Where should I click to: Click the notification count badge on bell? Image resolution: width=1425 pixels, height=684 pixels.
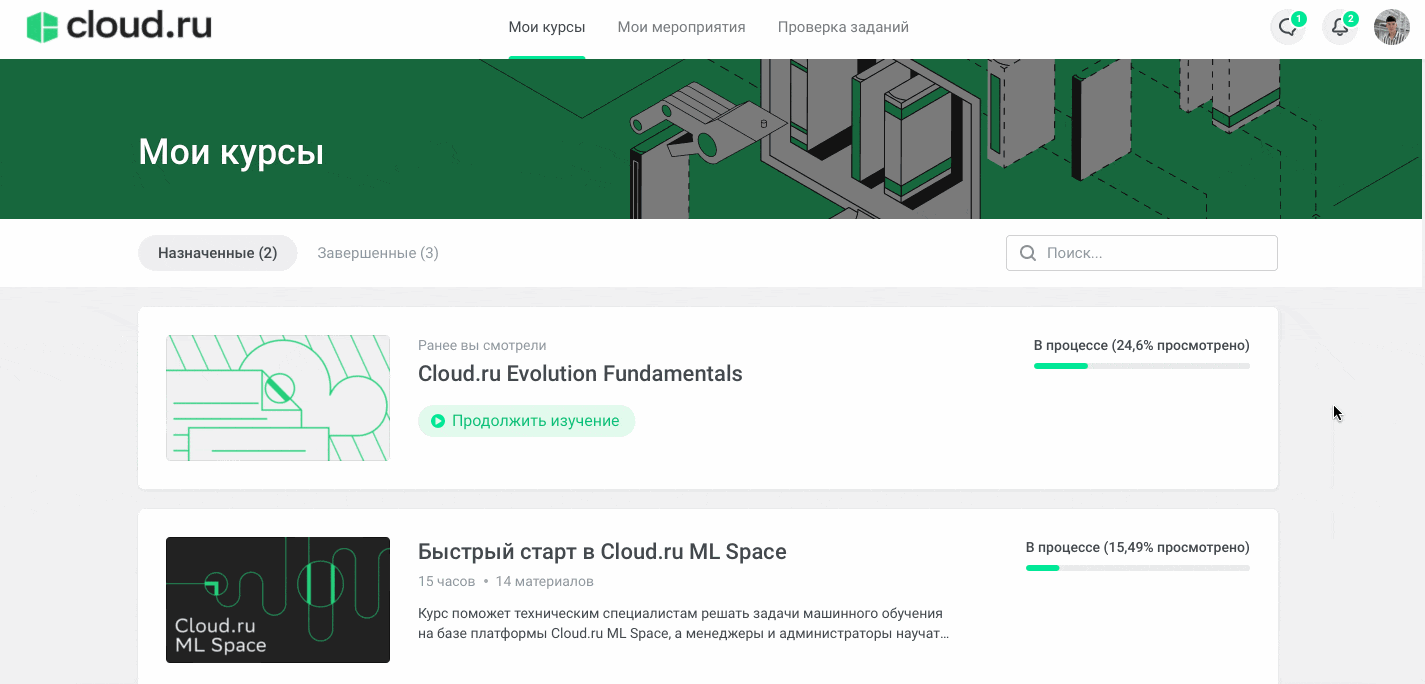(x=1350, y=18)
